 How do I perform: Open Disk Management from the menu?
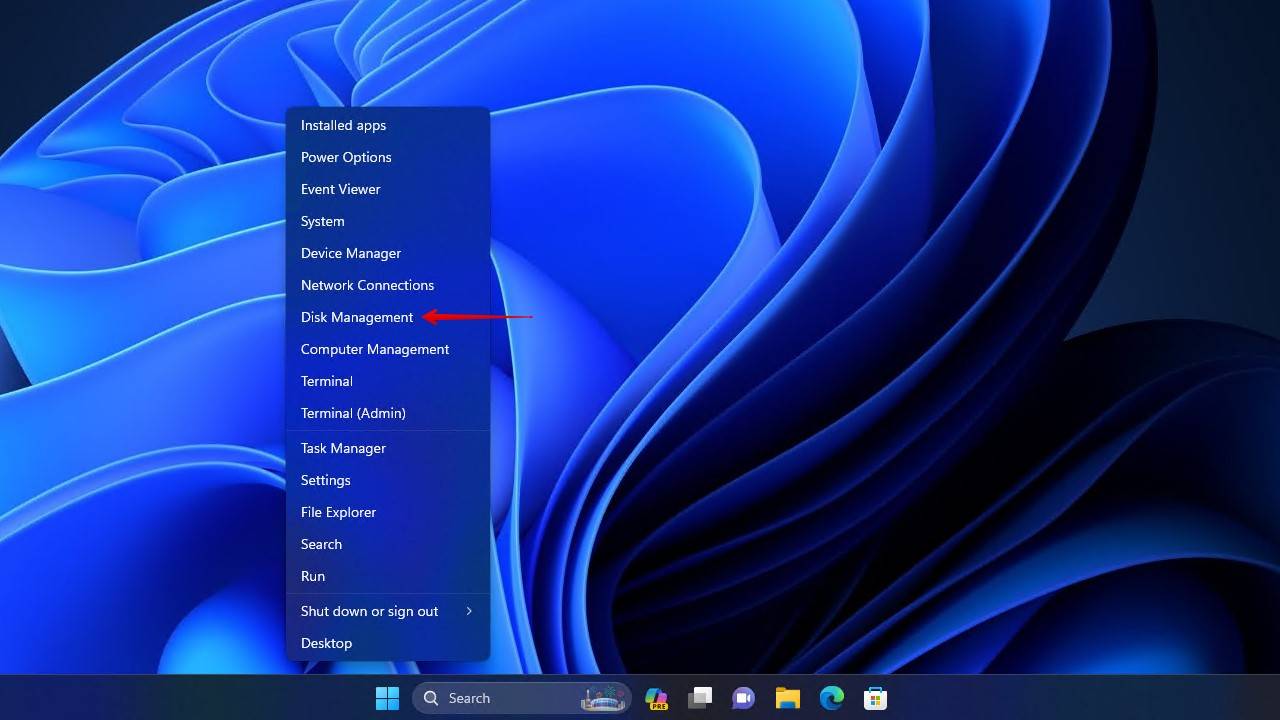[x=388, y=317]
